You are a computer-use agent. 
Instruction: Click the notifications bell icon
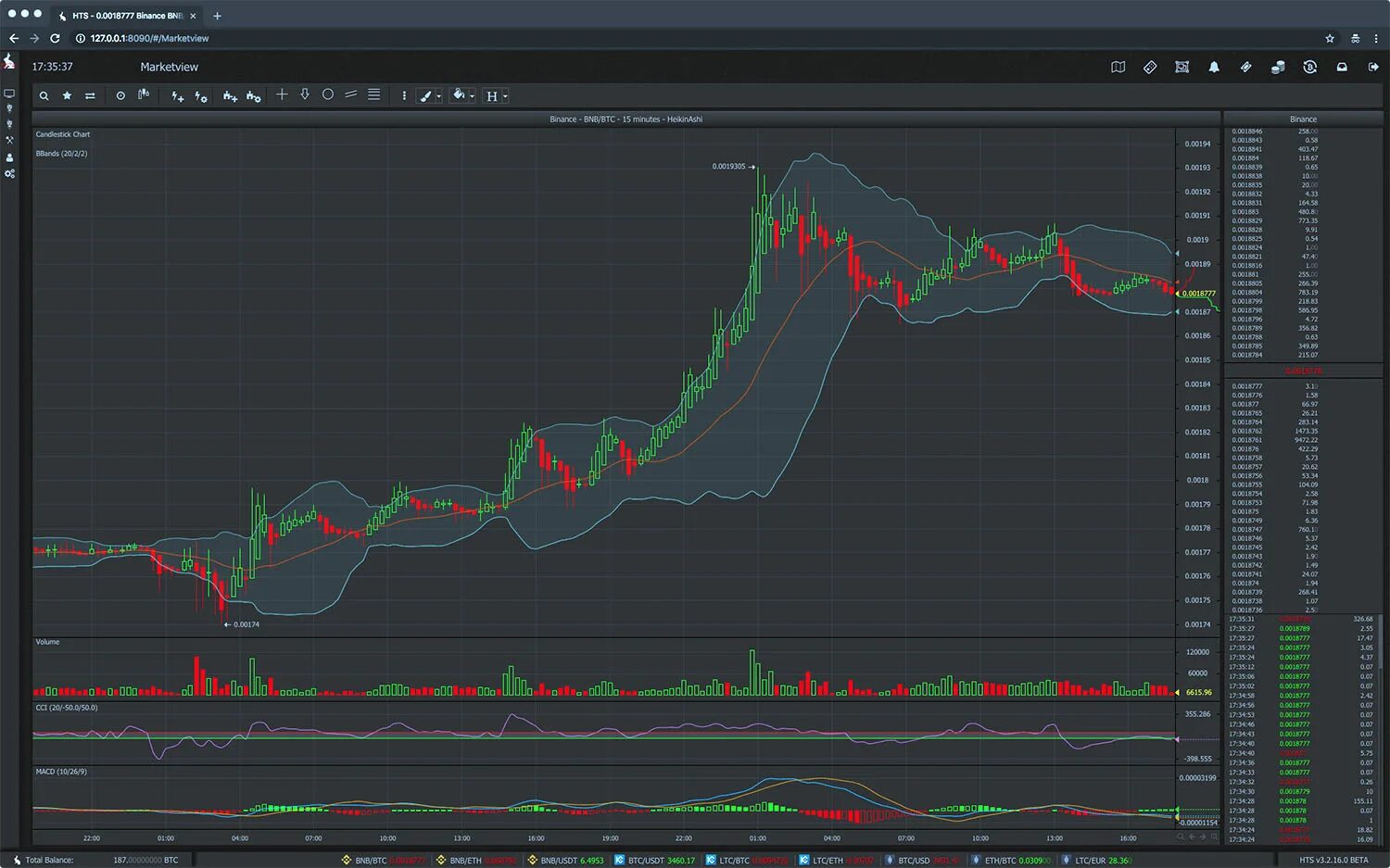tap(1214, 67)
